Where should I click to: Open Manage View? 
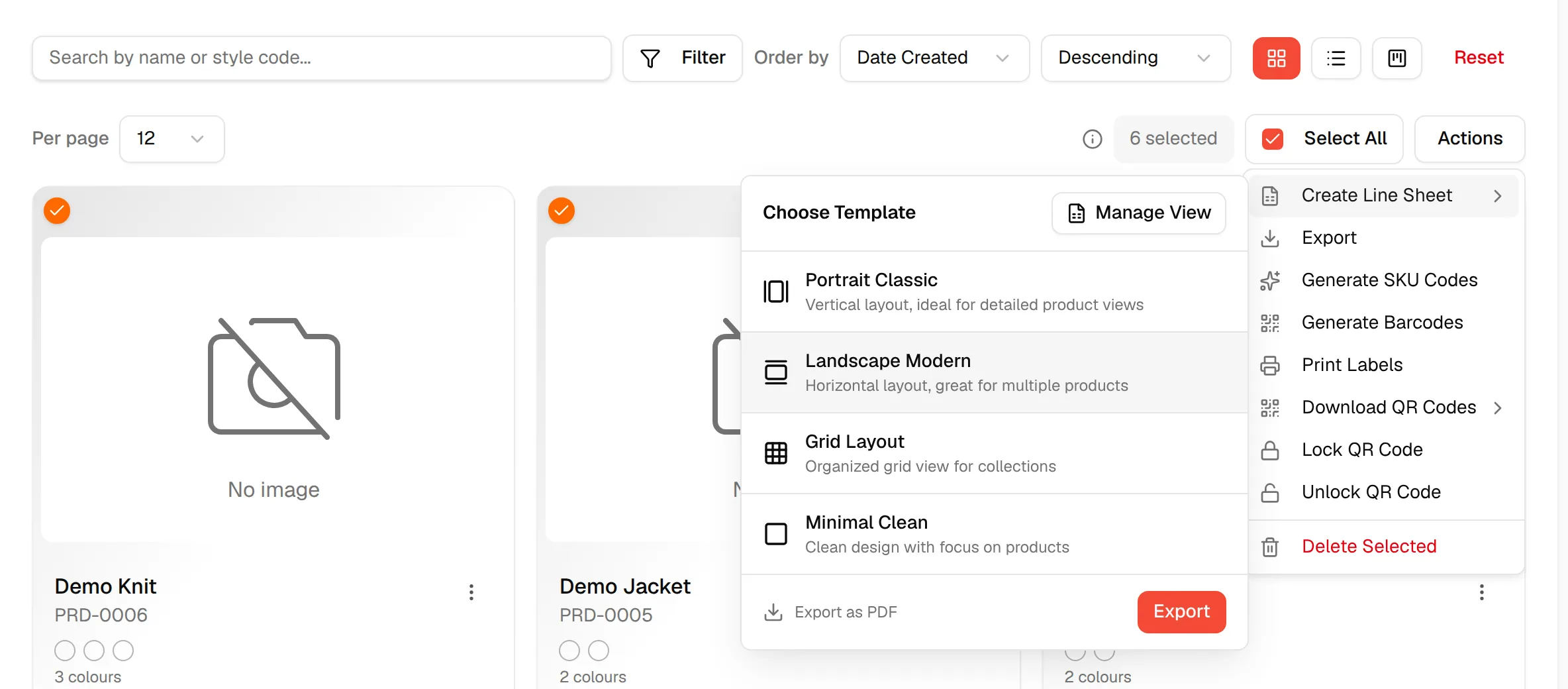(x=1138, y=213)
